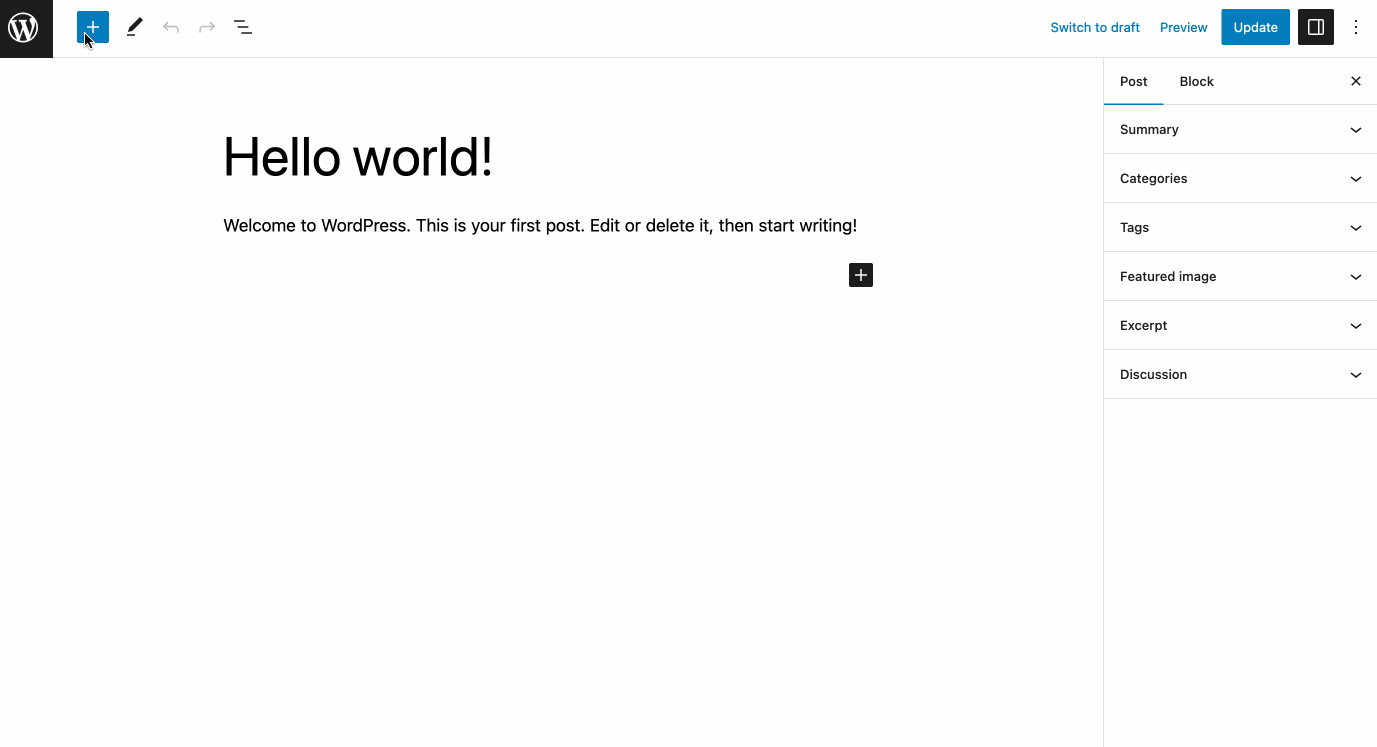1377x747 pixels.
Task: Open the Excerpt section
Action: 1240,325
